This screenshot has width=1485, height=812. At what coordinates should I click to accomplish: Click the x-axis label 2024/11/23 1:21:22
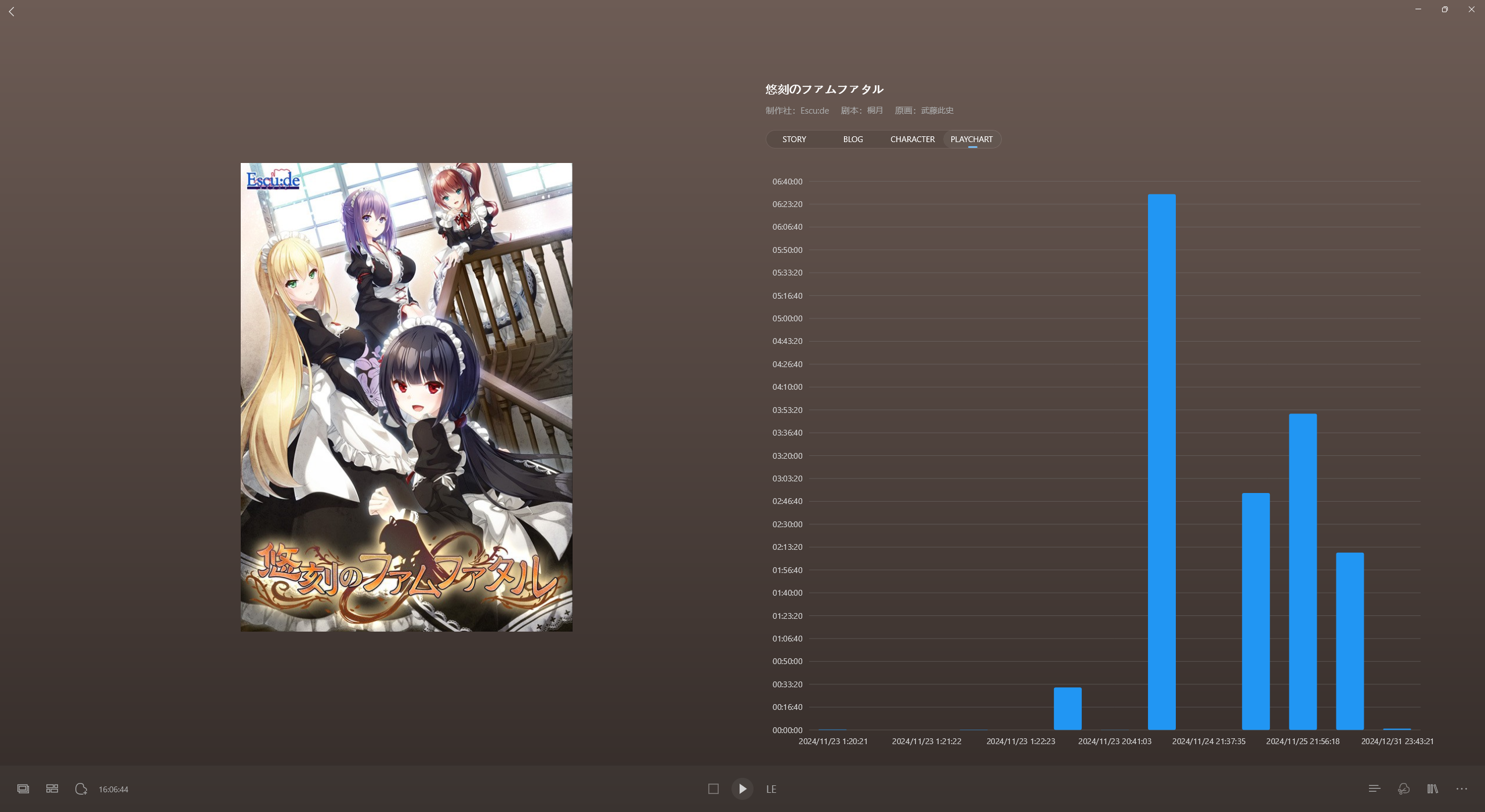(927, 741)
